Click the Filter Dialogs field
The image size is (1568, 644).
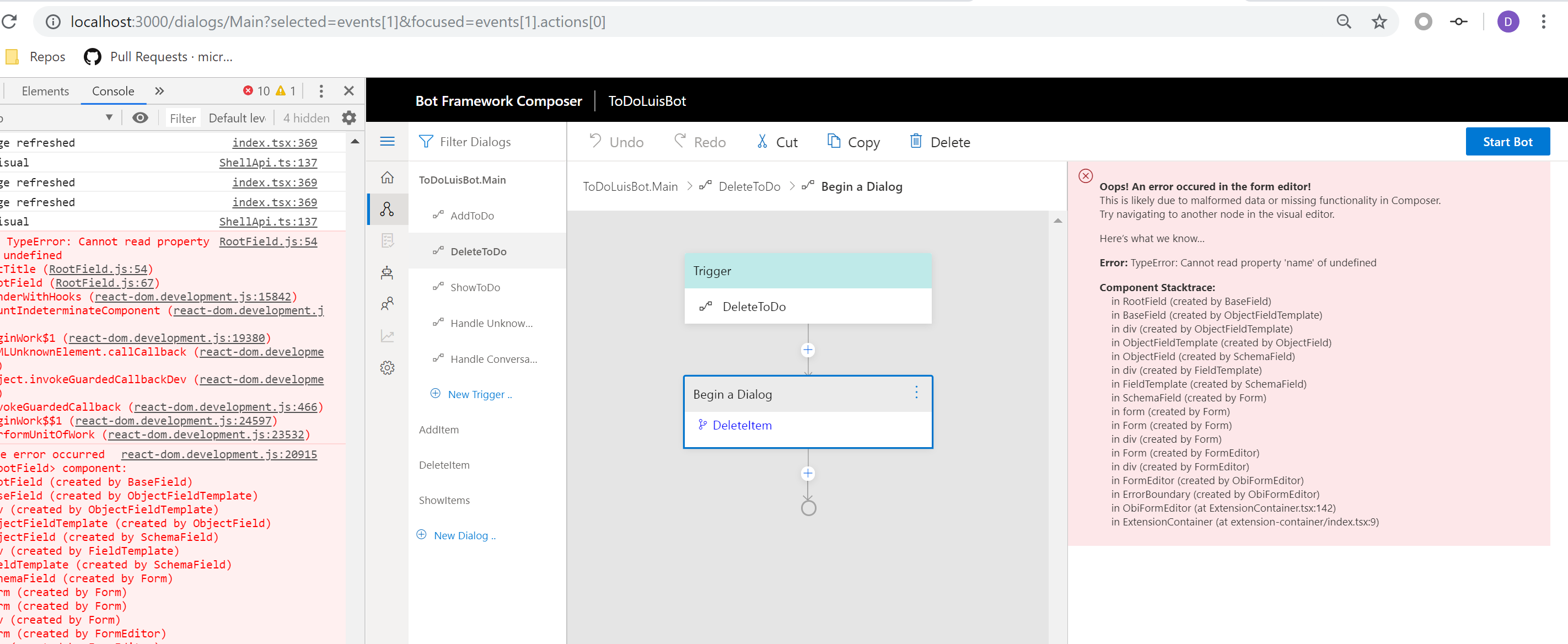point(487,142)
